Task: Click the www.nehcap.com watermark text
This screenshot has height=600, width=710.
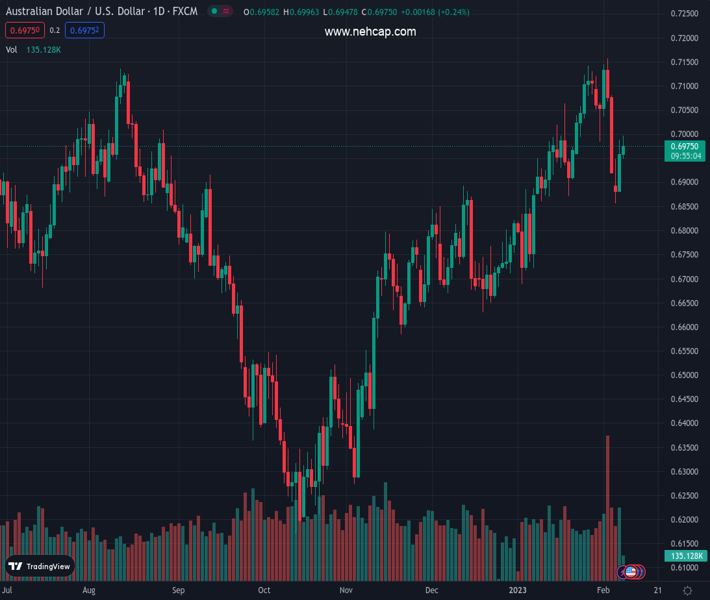Action: point(370,32)
